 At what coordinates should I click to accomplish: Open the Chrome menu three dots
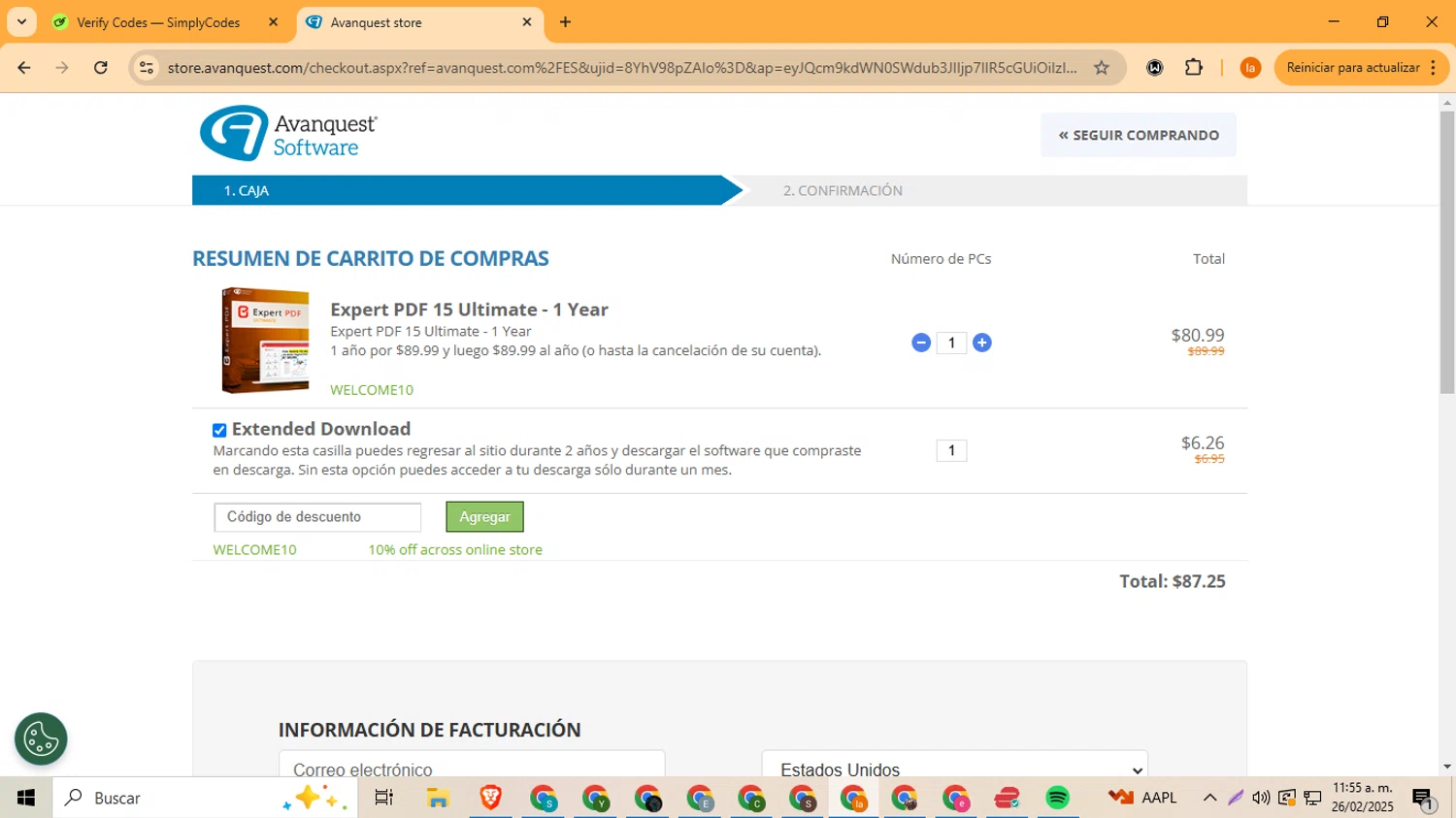1434,68
